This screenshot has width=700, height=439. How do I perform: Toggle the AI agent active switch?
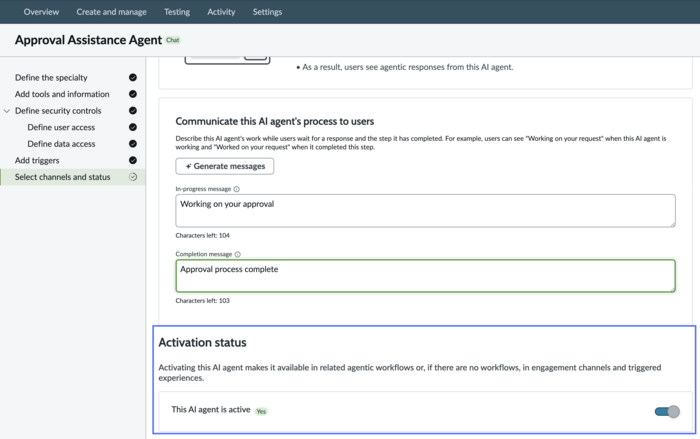point(667,411)
